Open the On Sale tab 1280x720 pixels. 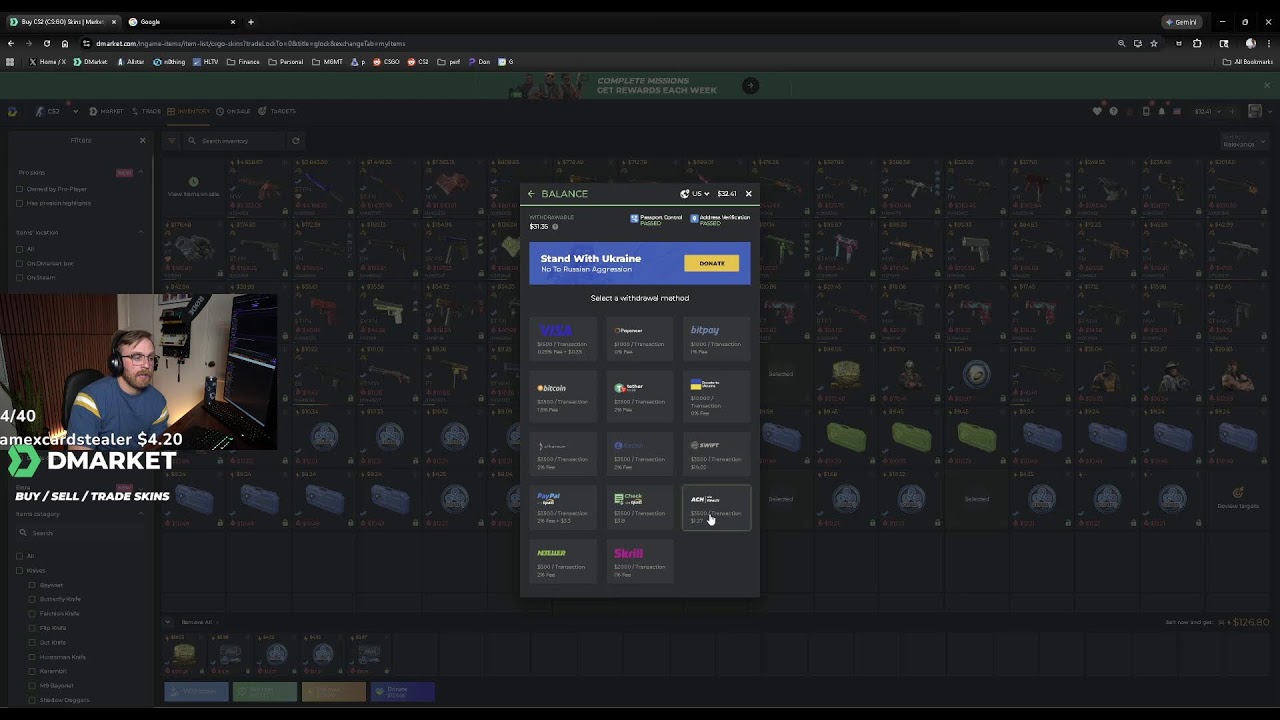pos(234,111)
